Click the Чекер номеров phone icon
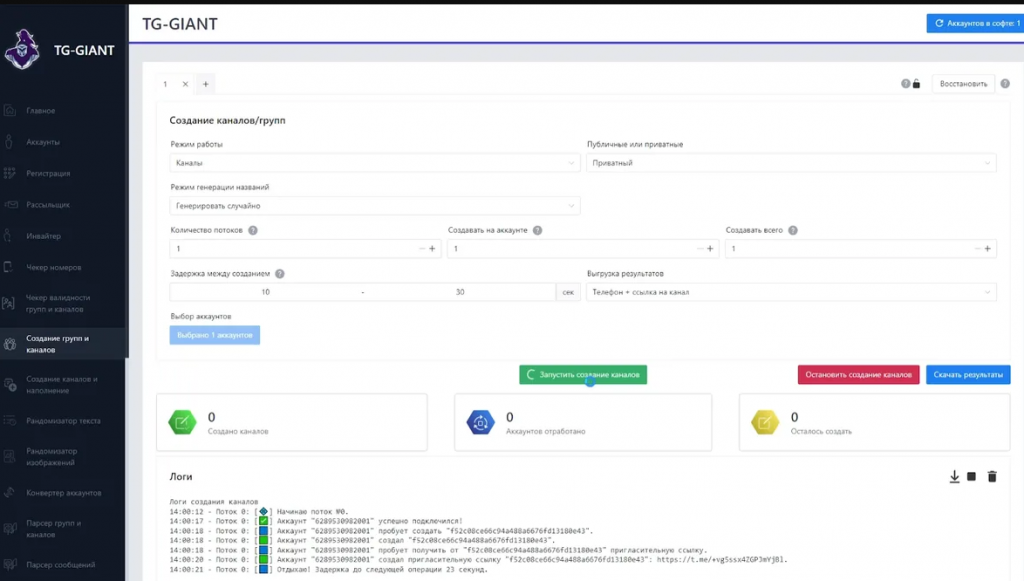 [9, 267]
